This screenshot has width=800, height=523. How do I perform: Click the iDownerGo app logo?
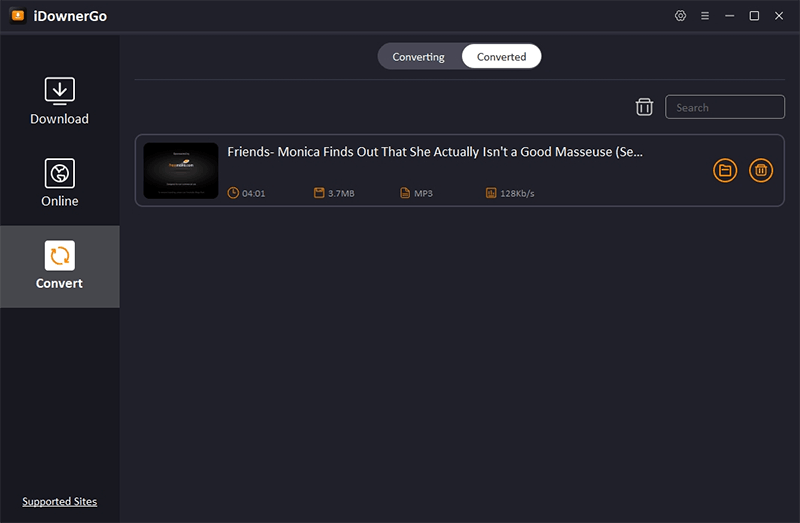[x=17, y=16]
